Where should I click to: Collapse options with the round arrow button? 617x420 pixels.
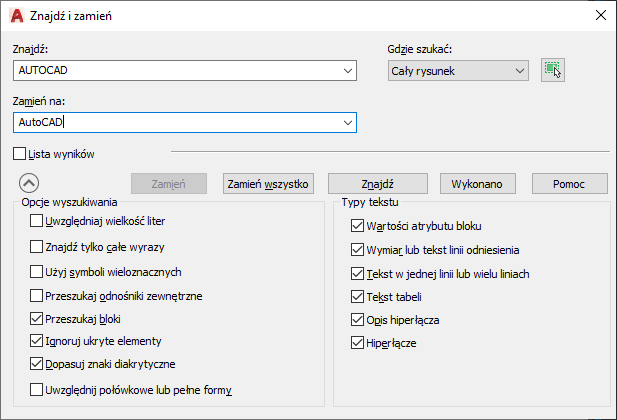(x=30, y=183)
